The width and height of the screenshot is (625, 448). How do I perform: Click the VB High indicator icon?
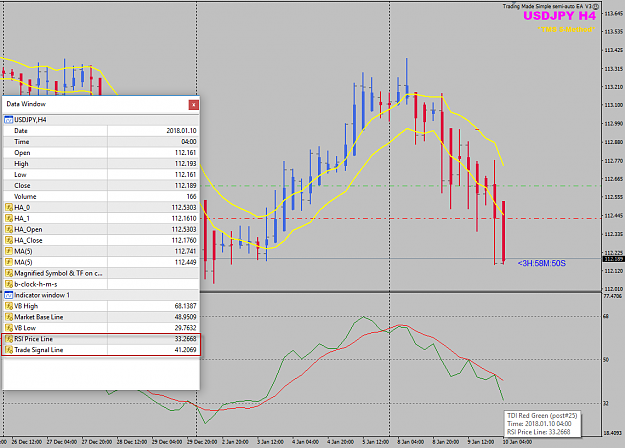[9, 306]
